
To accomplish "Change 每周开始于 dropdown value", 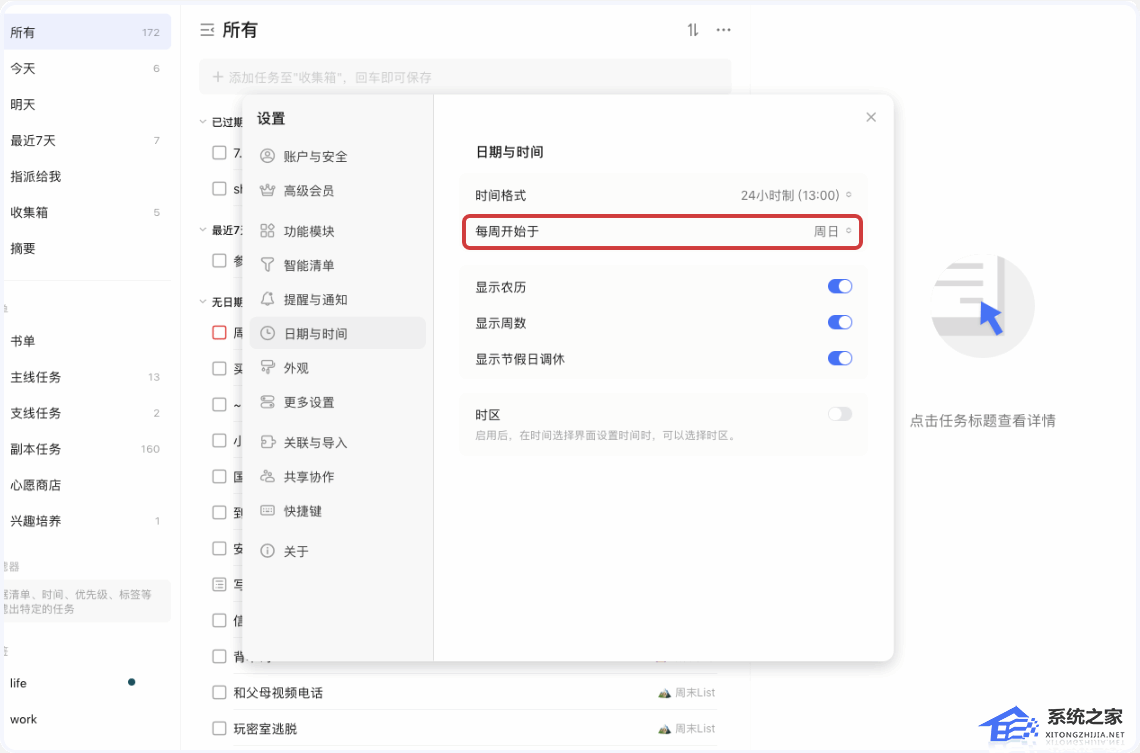I will 832,231.
